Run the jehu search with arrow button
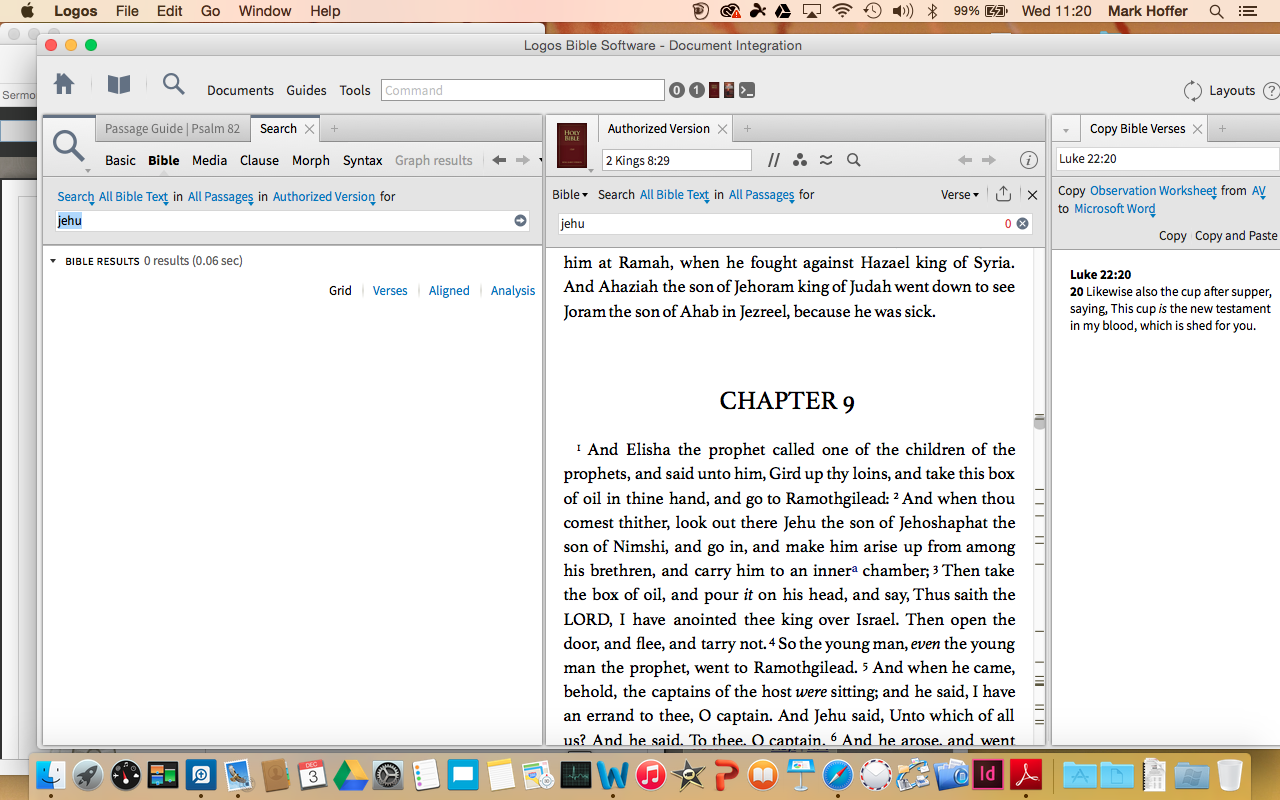This screenshot has height=800, width=1280. point(520,220)
